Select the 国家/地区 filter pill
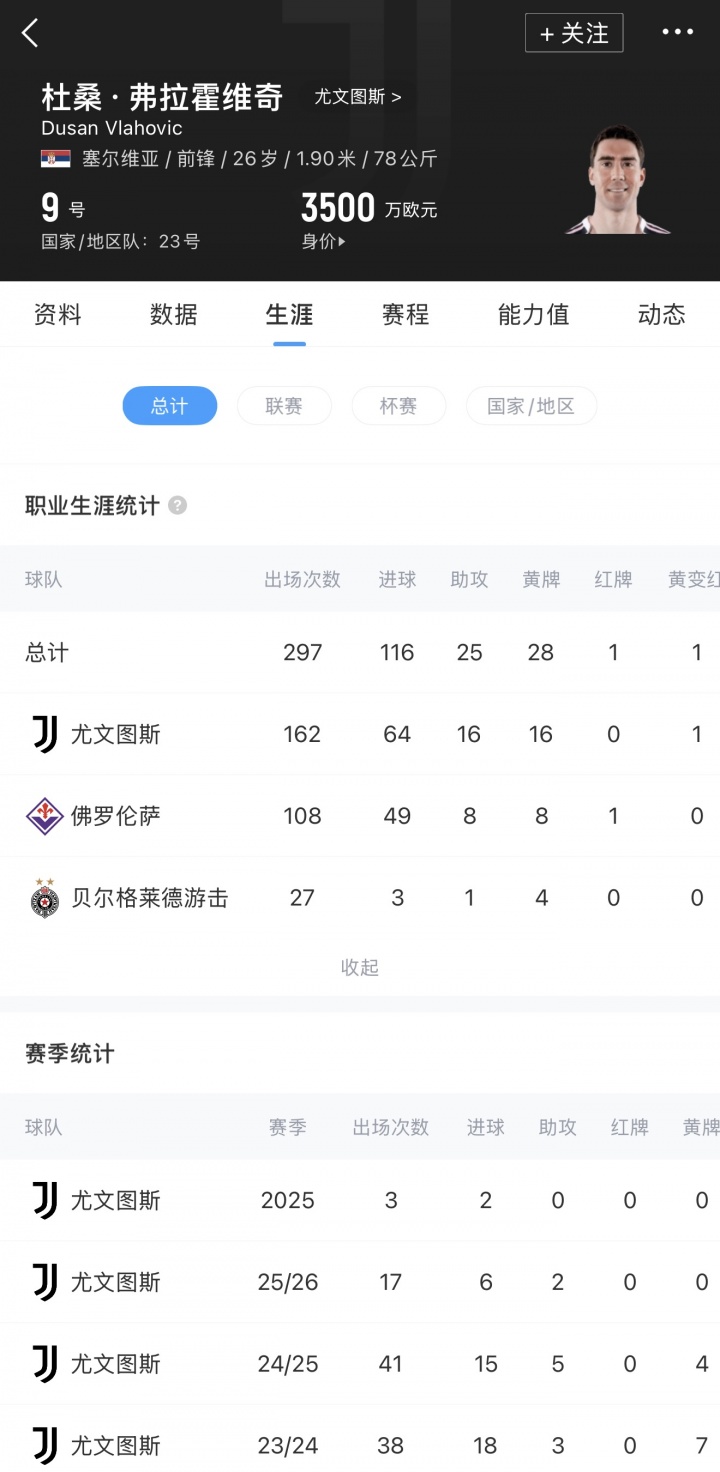 (x=531, y=406)
